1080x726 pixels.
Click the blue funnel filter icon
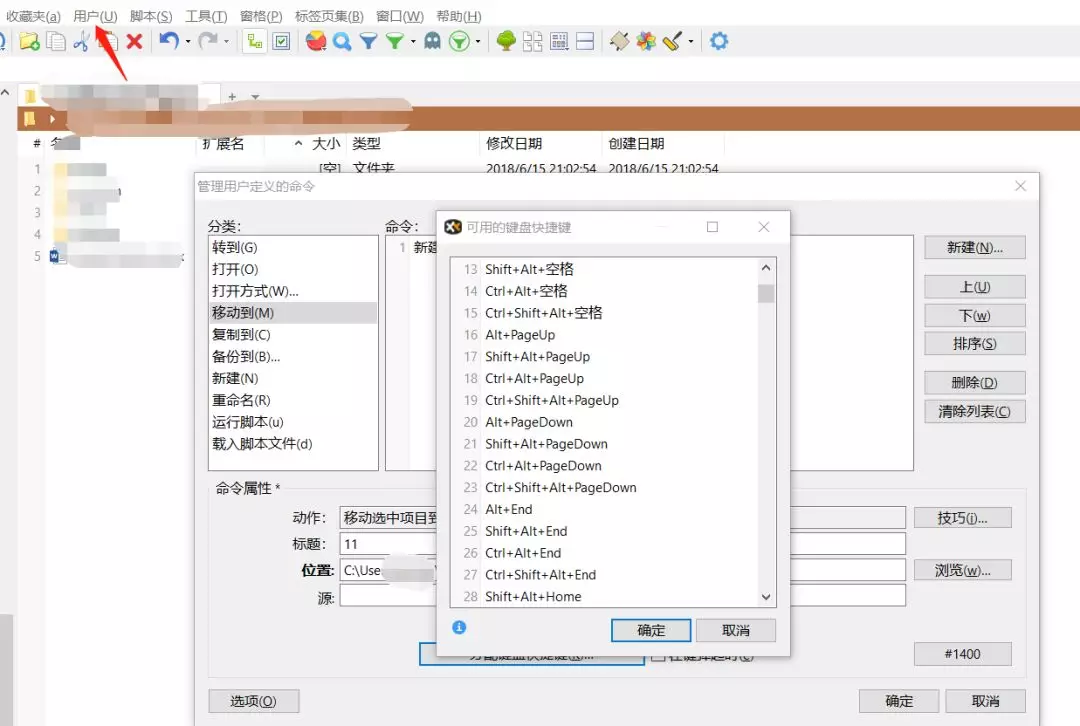(368, 41)
